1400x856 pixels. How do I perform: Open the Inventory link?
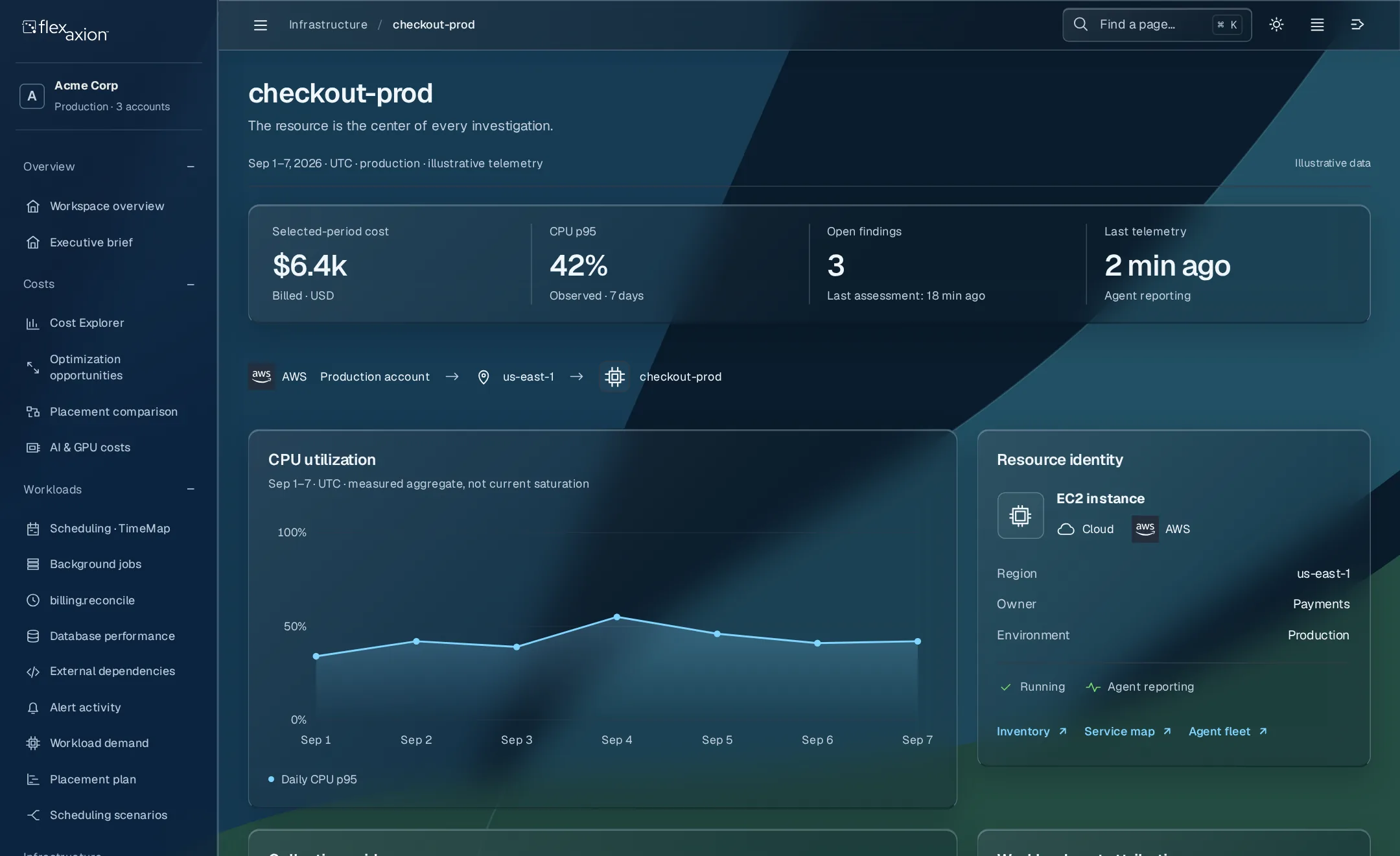1032,731
